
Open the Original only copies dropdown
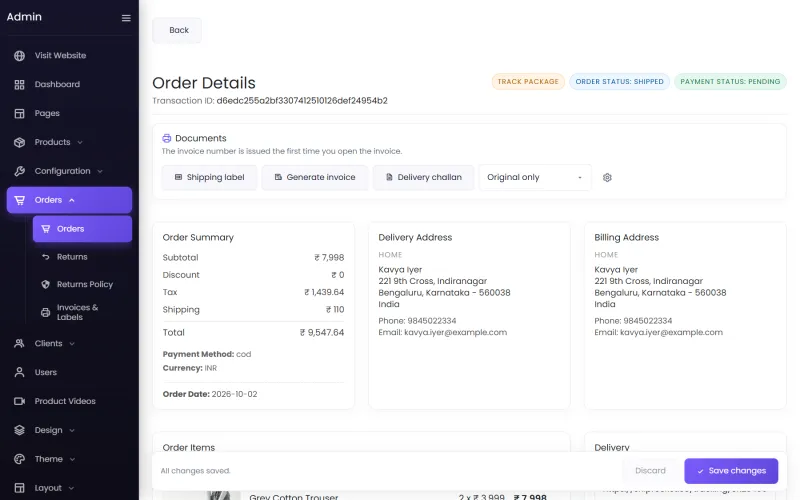coord(535,178)
